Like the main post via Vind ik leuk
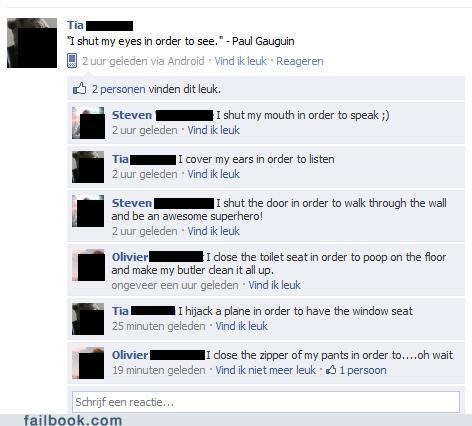 [x=240, y=61]
